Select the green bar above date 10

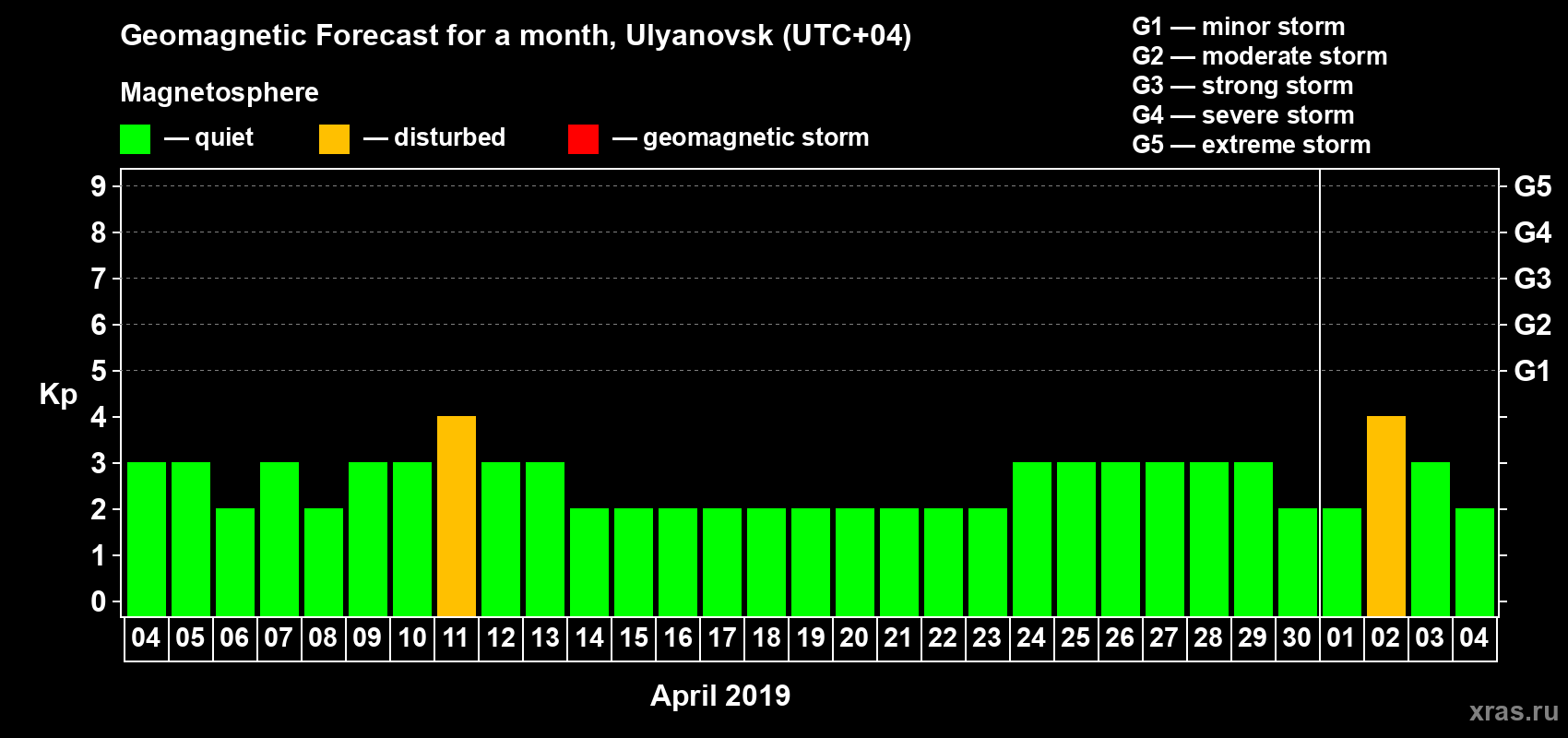[412, 540]
